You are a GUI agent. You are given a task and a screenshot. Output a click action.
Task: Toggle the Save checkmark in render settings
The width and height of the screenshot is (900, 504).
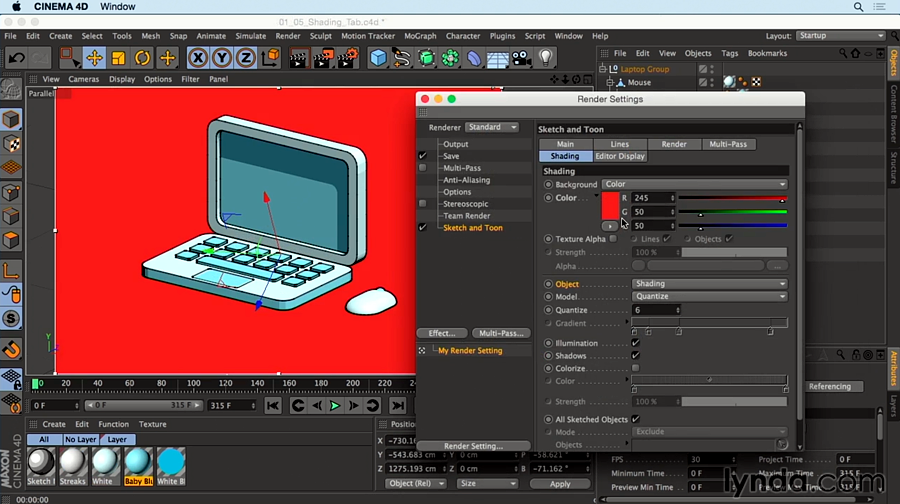pos(422,156)
